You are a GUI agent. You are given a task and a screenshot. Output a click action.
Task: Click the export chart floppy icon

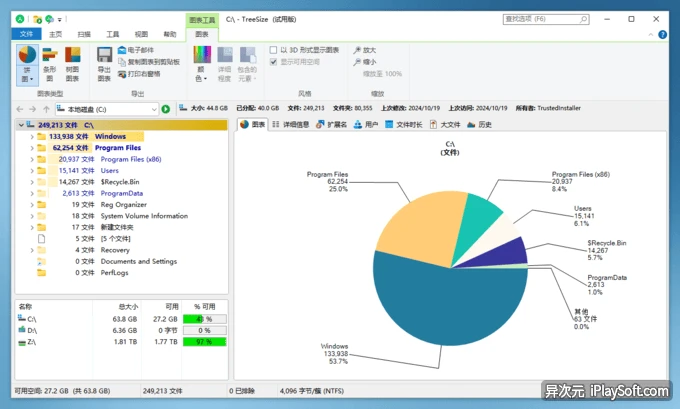pyautogui.click(x=105, y=55)
